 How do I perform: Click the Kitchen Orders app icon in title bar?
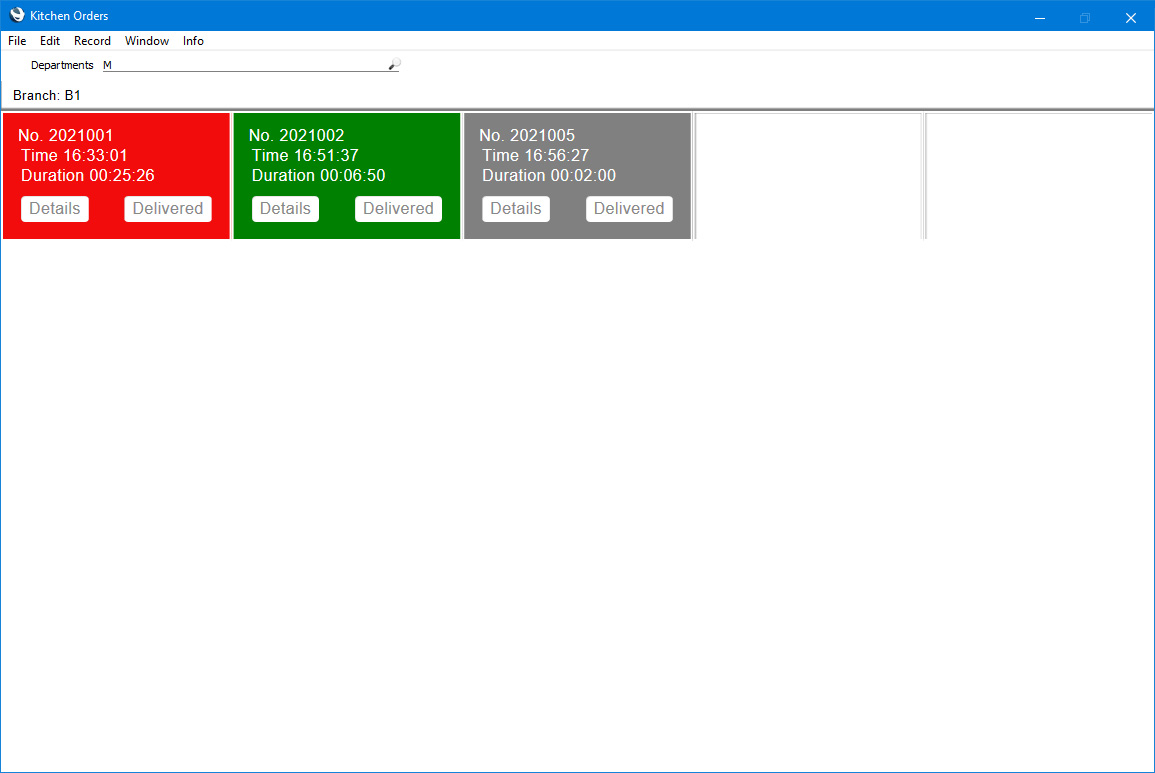tap(16, 15)
